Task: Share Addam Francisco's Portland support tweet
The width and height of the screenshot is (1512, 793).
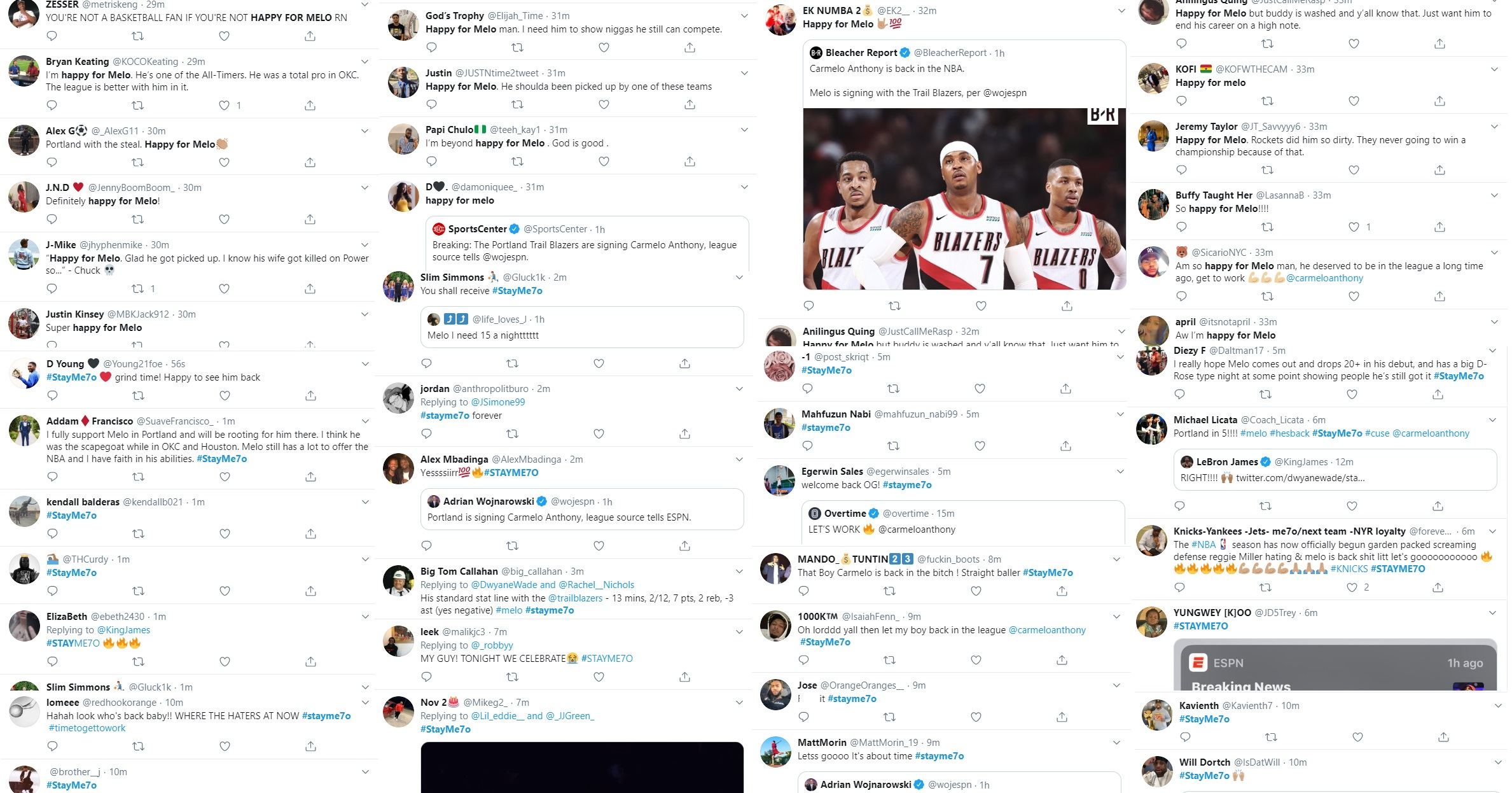Action: pyautogui.click(x=310, y=477)
